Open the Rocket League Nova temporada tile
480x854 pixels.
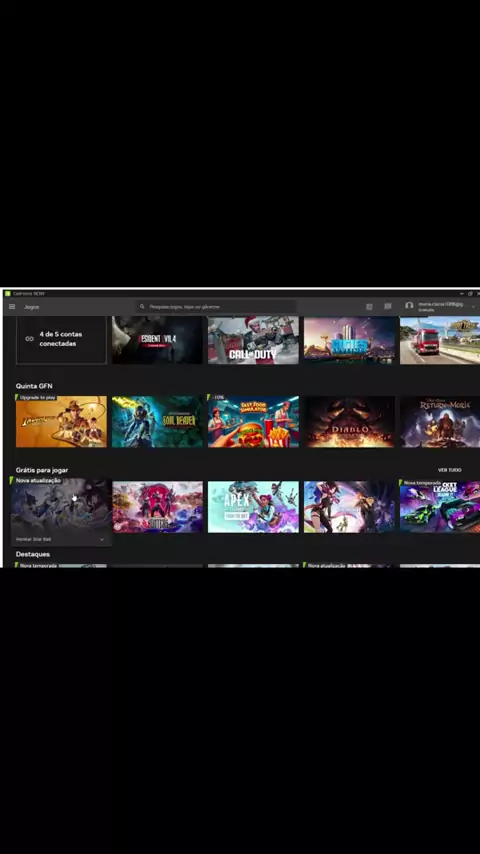(x=440, y=507)
